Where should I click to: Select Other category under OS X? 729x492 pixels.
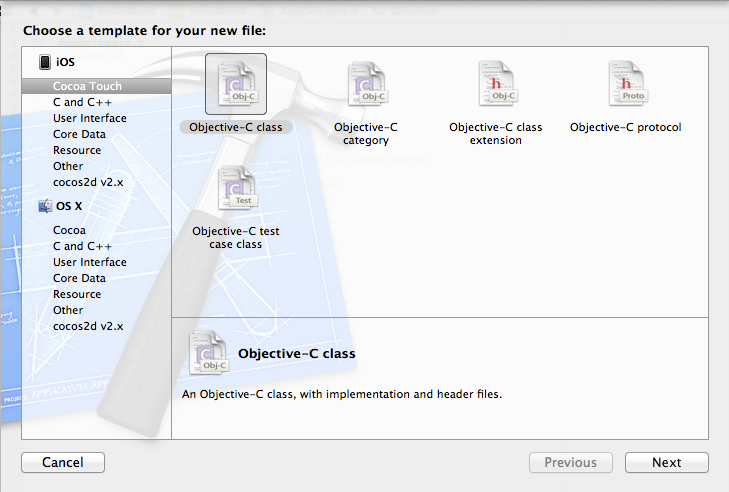pos(68,310)
